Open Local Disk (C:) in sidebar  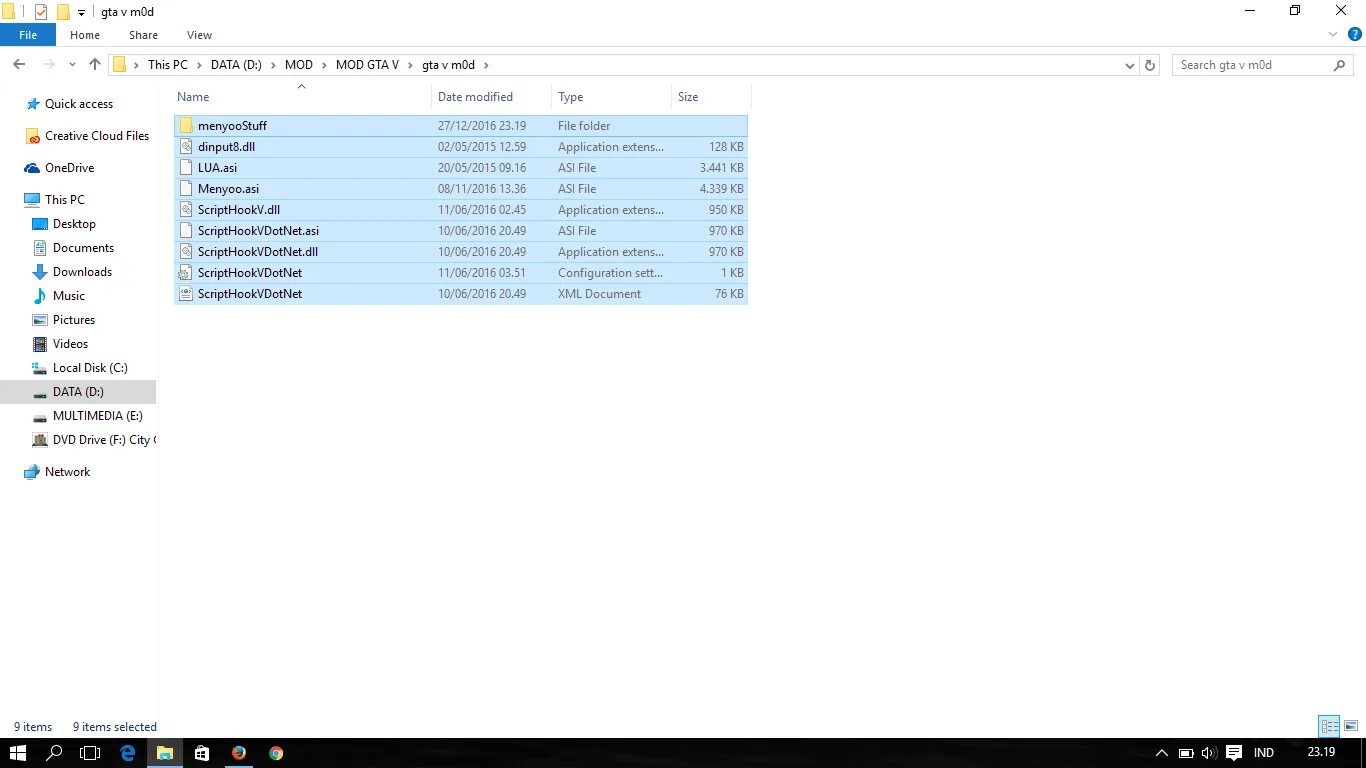90,368
